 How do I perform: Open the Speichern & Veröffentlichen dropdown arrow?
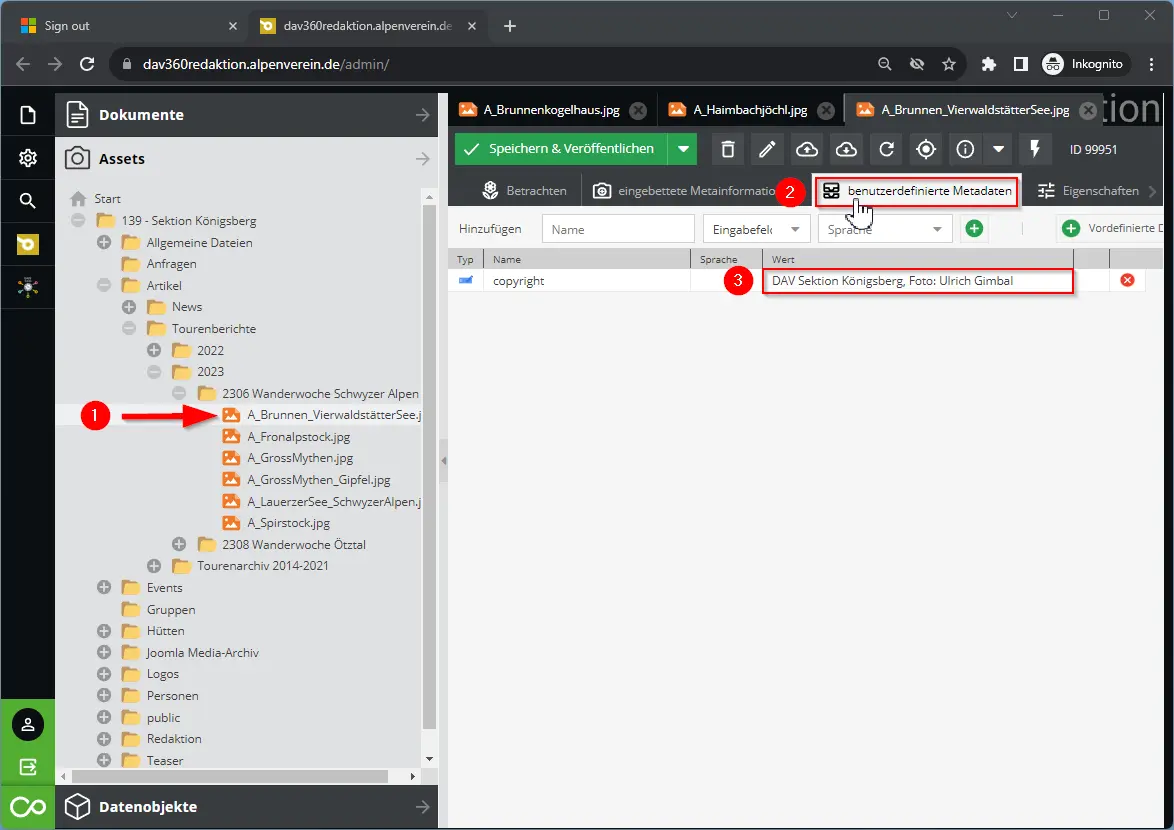click(683, 149)
